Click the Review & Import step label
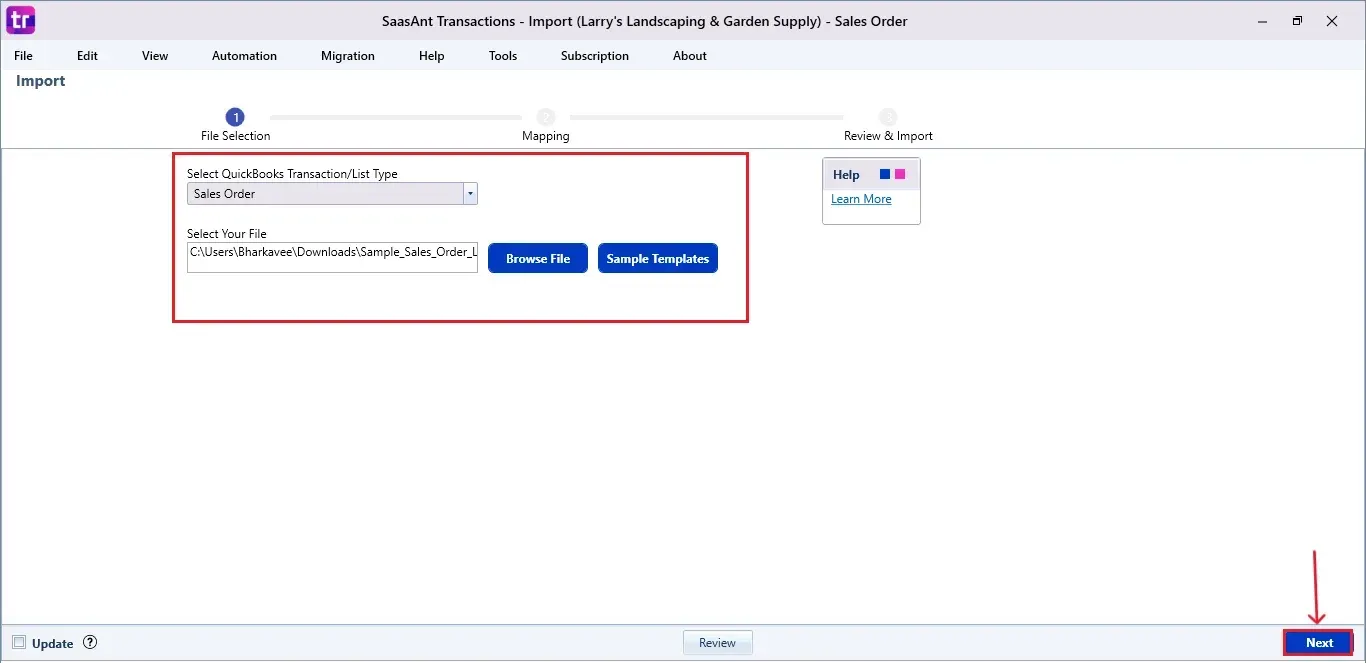Viewport: 1366px width, 663px height. (x=888, y=136)
